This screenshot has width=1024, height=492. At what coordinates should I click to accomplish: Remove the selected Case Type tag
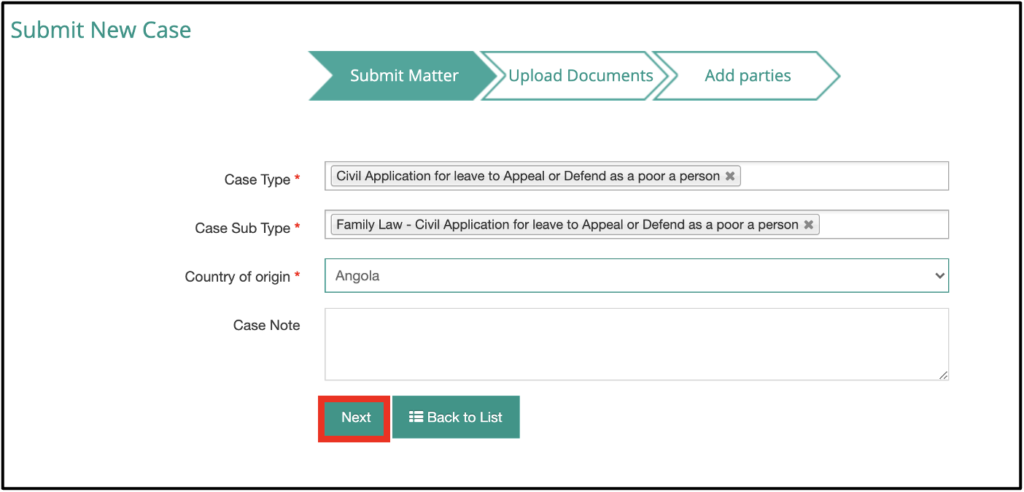[730, 176]
